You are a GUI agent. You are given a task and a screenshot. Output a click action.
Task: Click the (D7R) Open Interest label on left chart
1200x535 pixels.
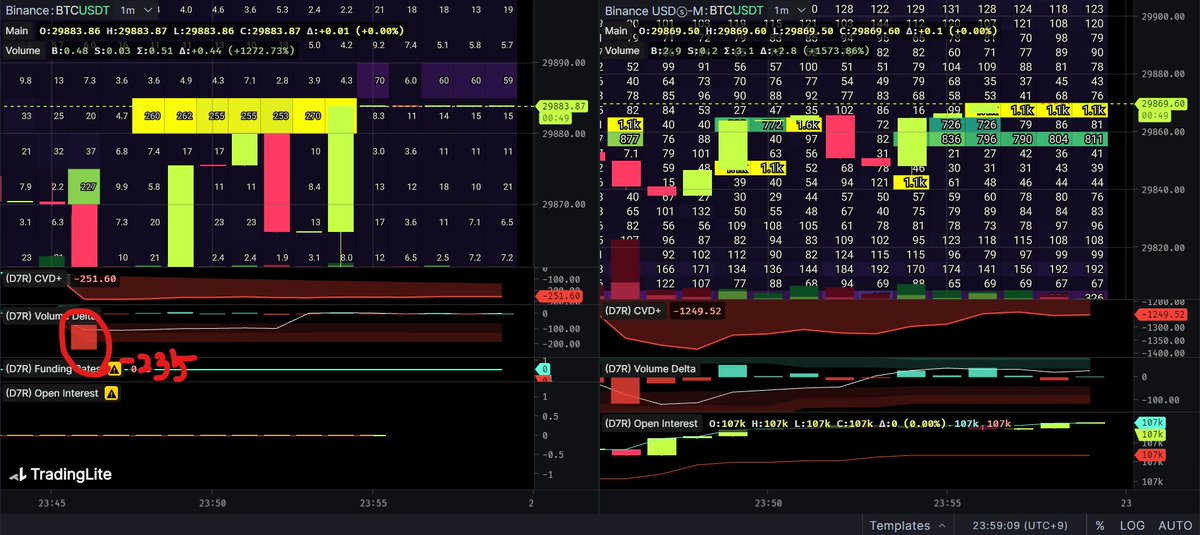(x=52, y=393)
